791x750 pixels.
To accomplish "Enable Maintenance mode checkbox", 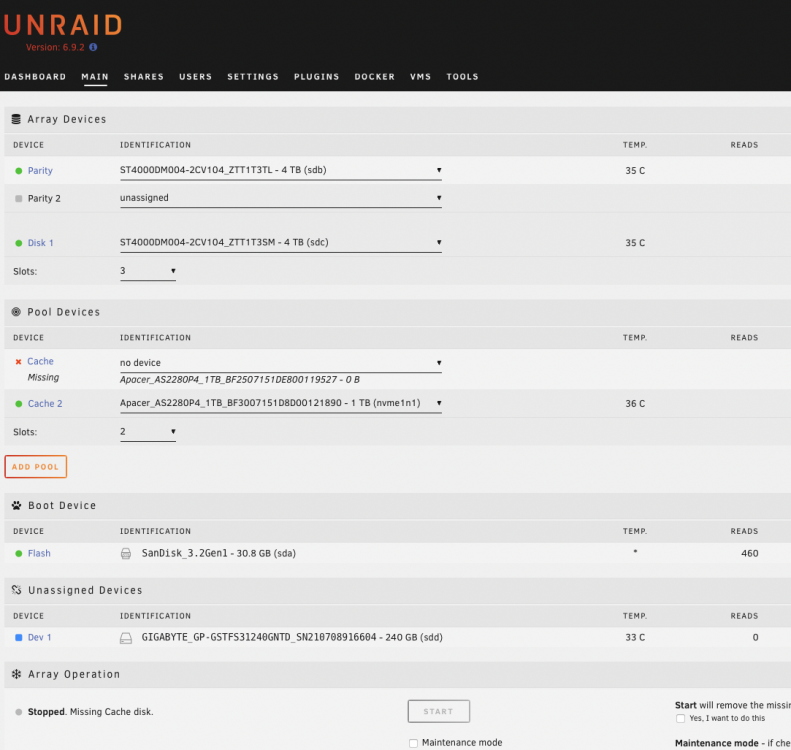I will pos(414,743).
